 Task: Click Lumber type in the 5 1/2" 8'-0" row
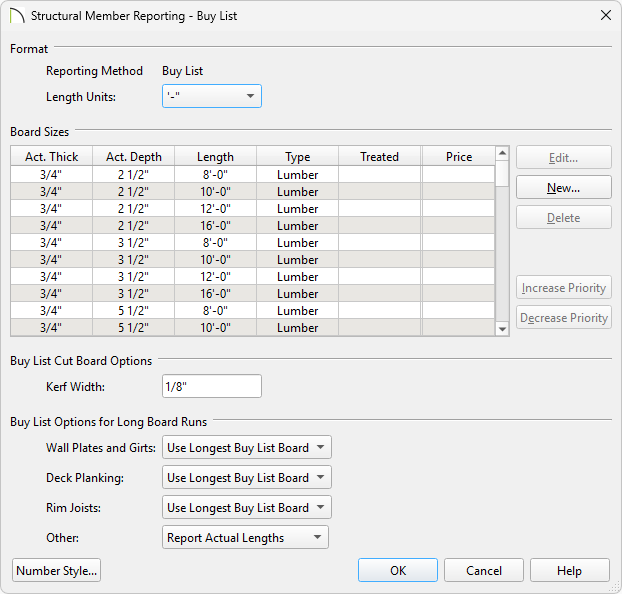click(x=298, y=311)
